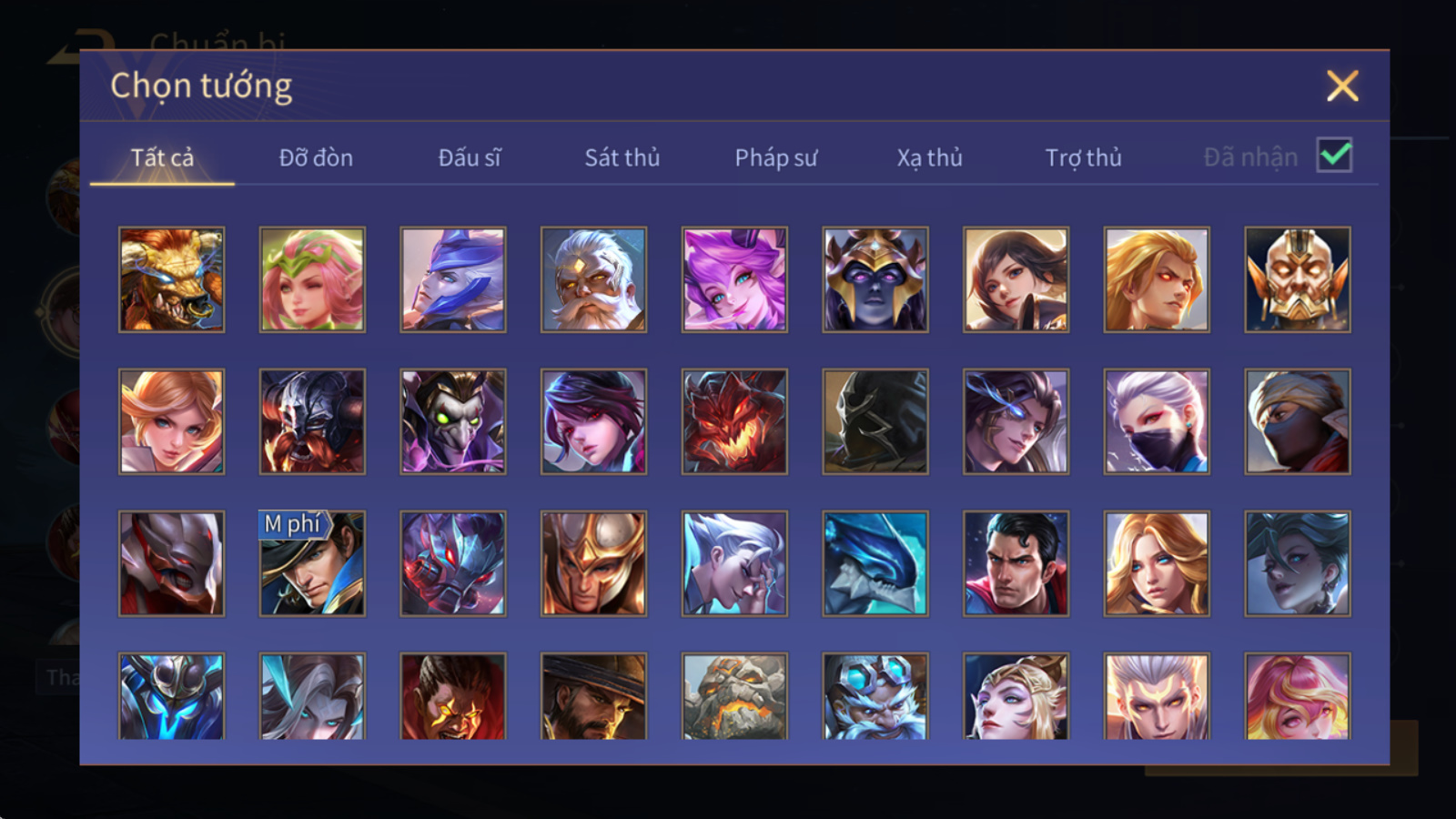Image resolution: width=1456 pixels, height=819 pixels.
Task: Select the Tất cả tab
Action: tap(162, 157)
